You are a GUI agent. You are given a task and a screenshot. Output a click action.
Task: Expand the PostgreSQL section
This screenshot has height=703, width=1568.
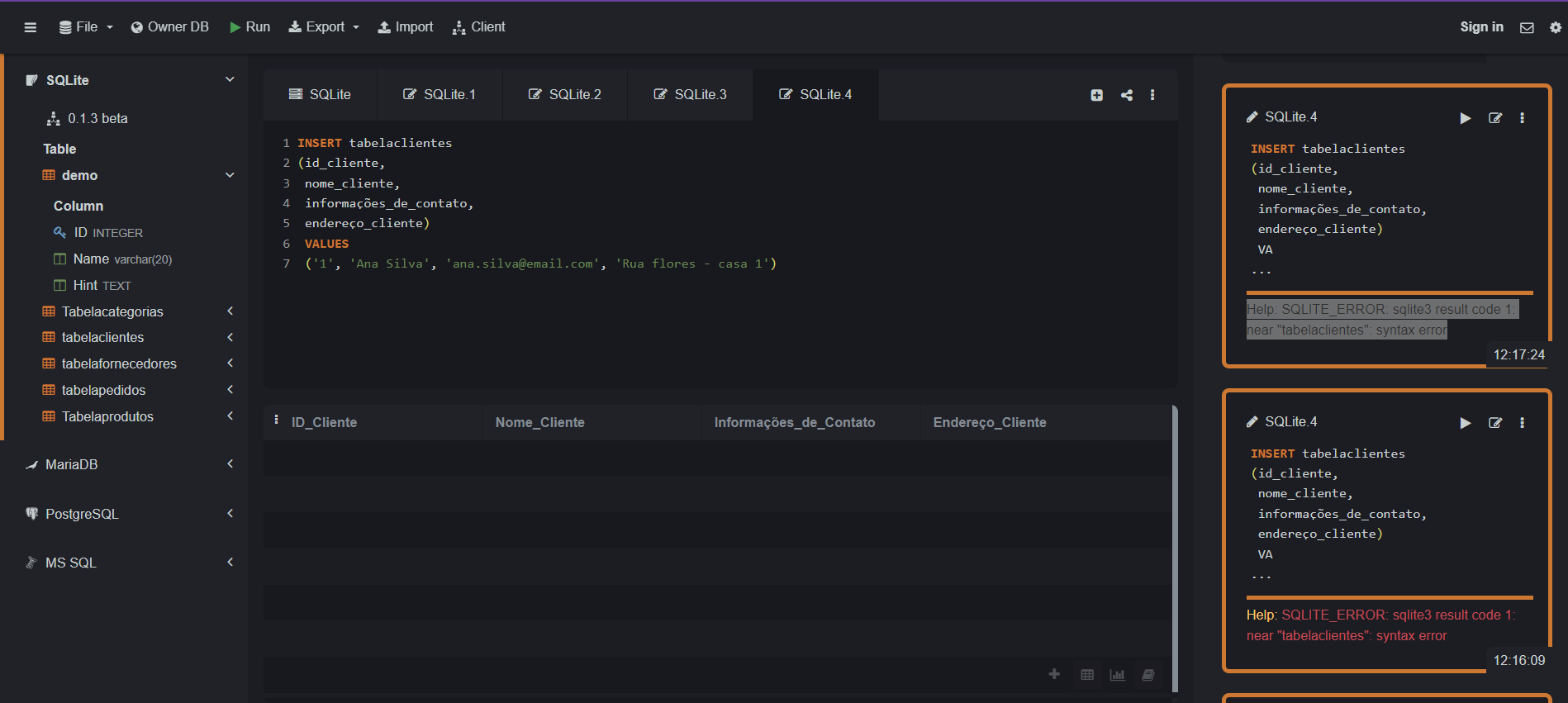point(230,514)
